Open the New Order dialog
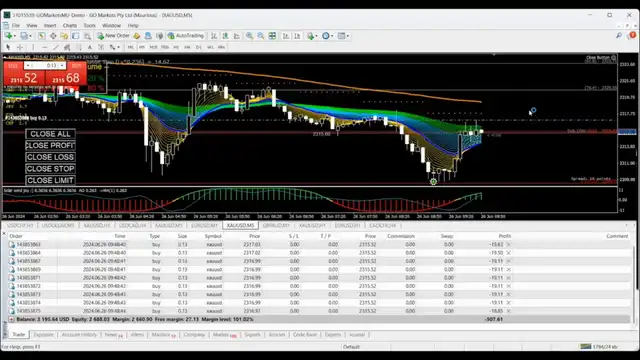Viewport: 640px width, 360px height. tap(113, 36)
